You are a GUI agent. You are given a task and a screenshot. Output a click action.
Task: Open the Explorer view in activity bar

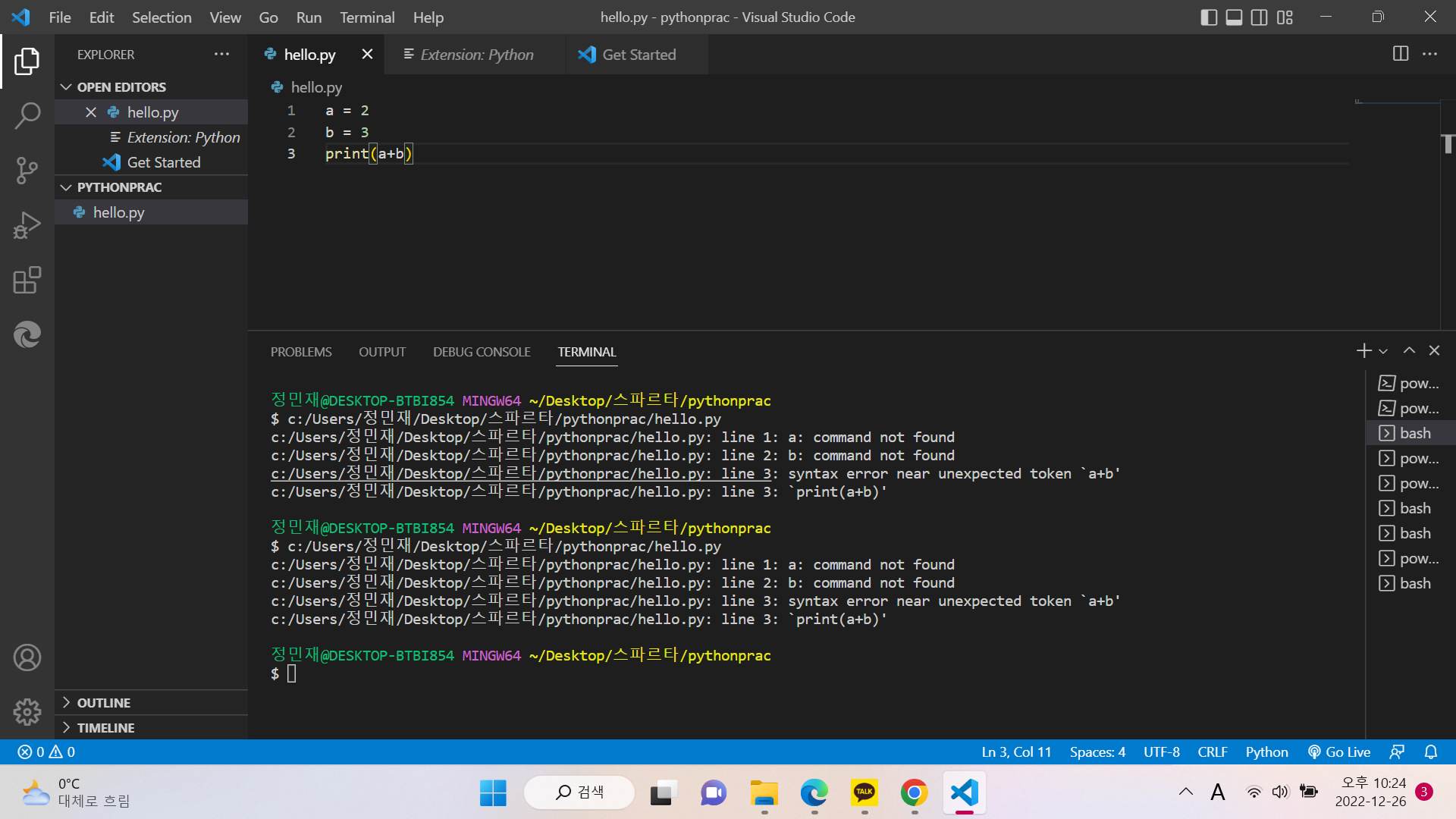(27, 61)
